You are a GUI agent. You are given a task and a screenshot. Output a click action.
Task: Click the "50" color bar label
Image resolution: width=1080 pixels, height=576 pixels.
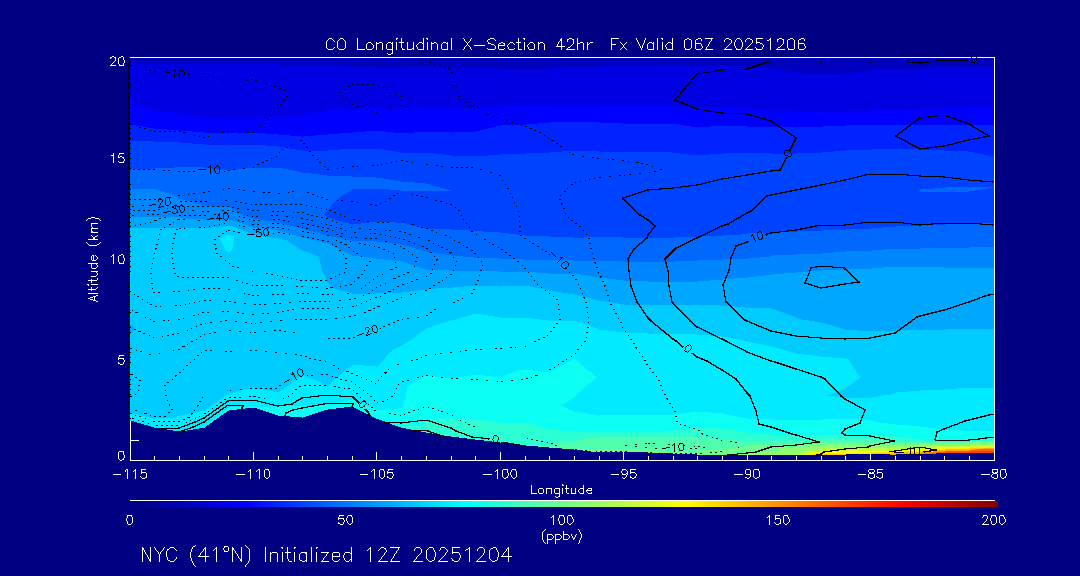pyautogui.click(x=346, y=520)
